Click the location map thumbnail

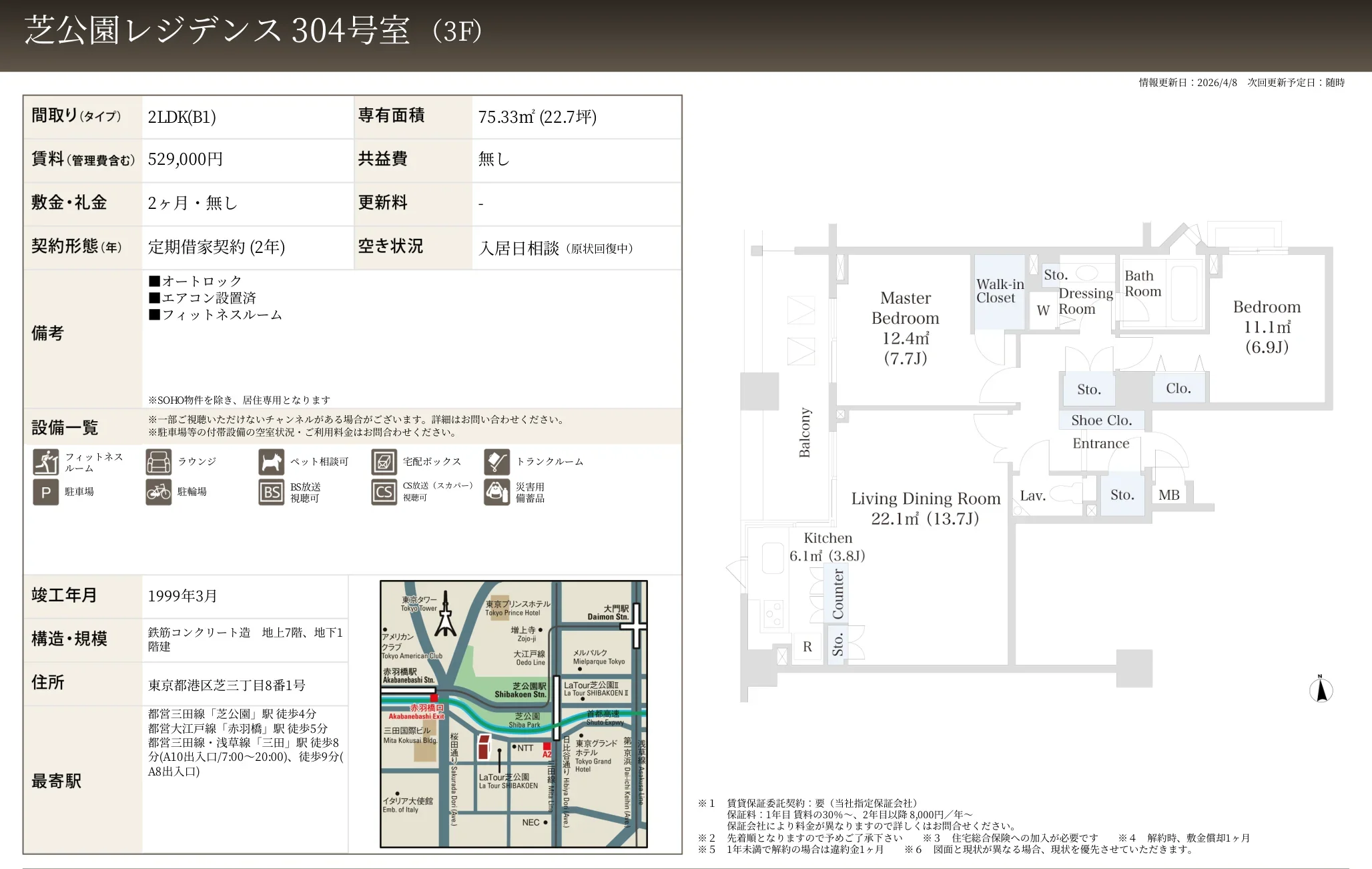(514, 714)
